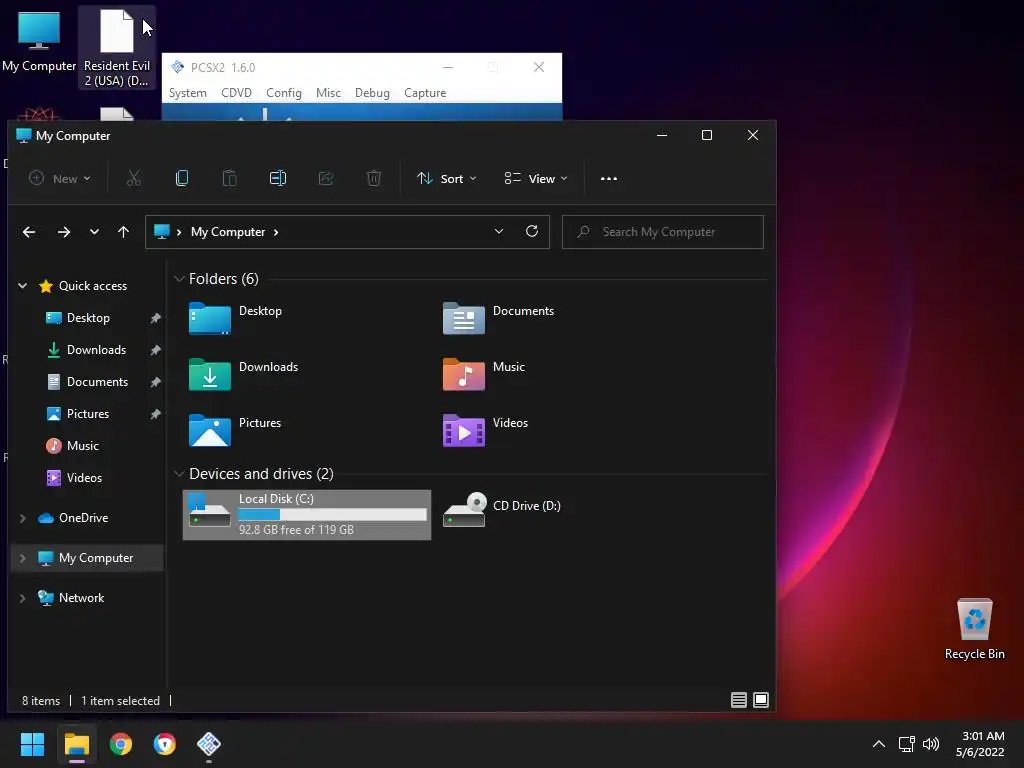This screenshot has width=1024, height=768.
Task: Click the Local Disk (C:) usage bar
Action: (332, 515)
